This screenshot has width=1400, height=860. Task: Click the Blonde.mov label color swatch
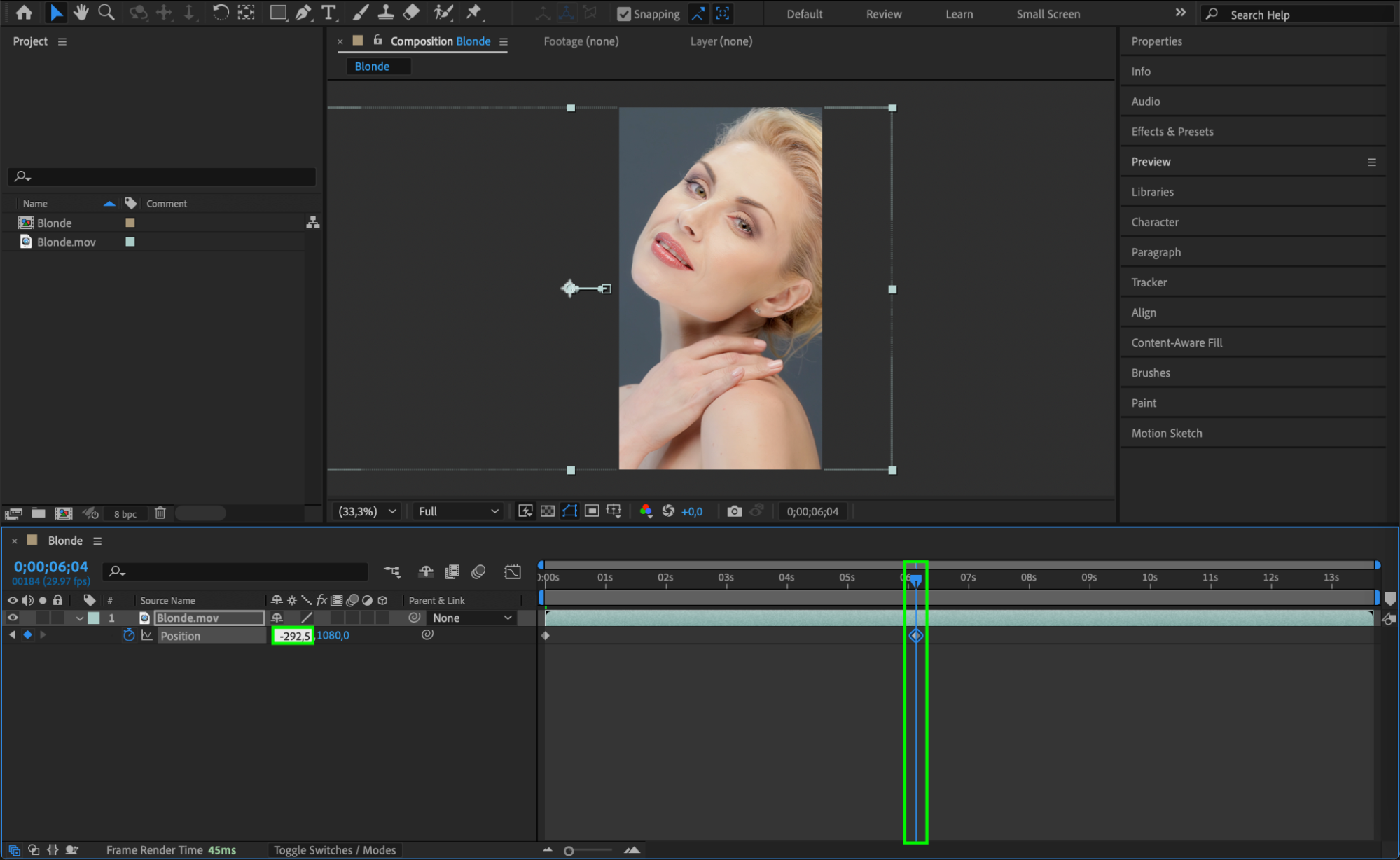pos(130,242)
